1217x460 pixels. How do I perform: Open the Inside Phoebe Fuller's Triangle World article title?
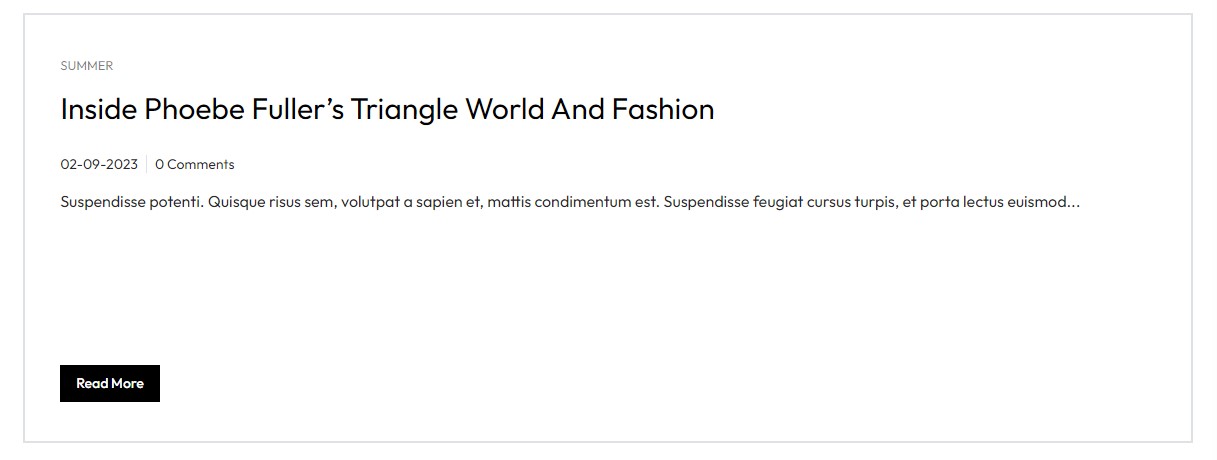pos(387,109)
